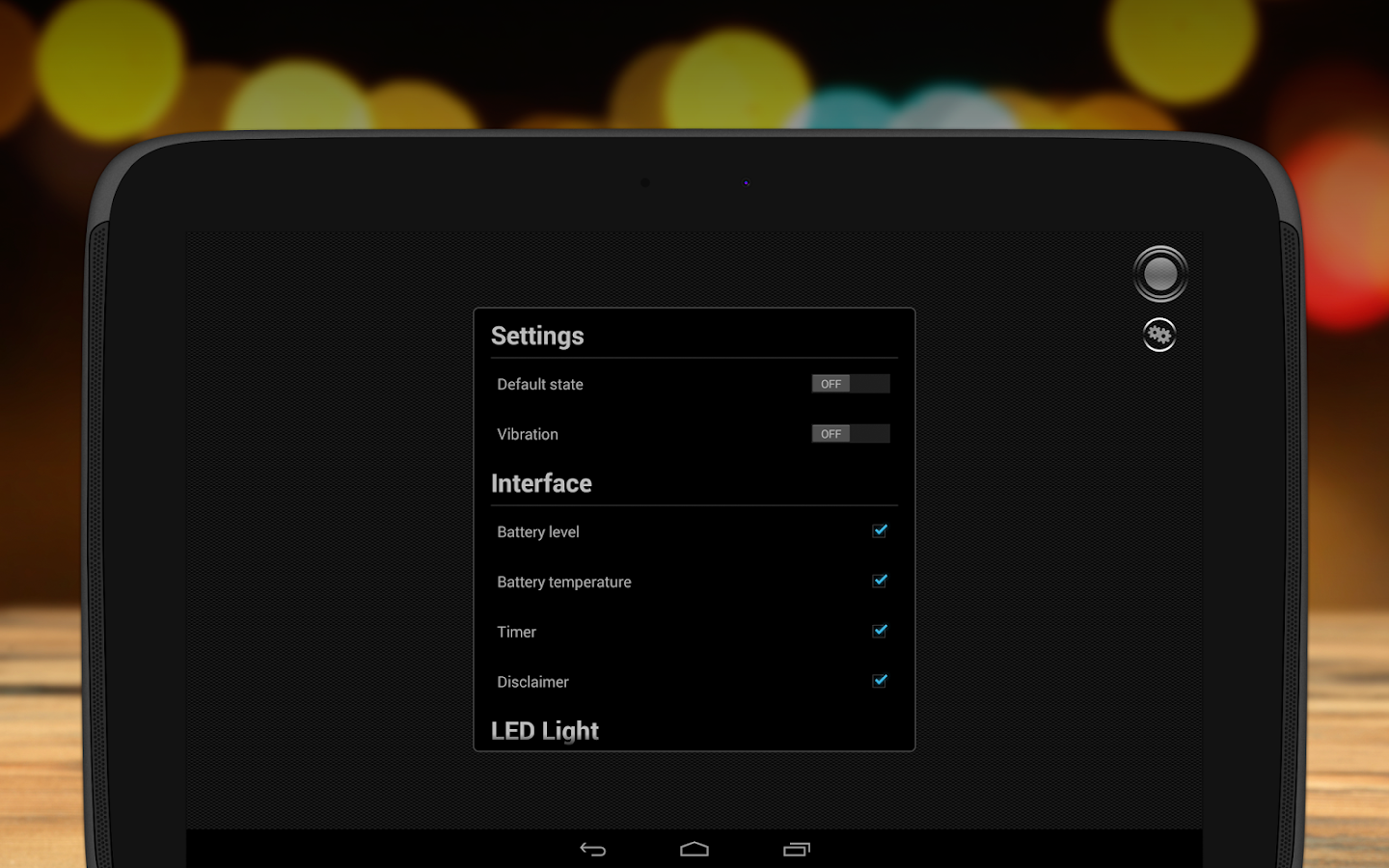Open the gears settings icon
Screen dimensions: 1389x868
(1159, 335)
